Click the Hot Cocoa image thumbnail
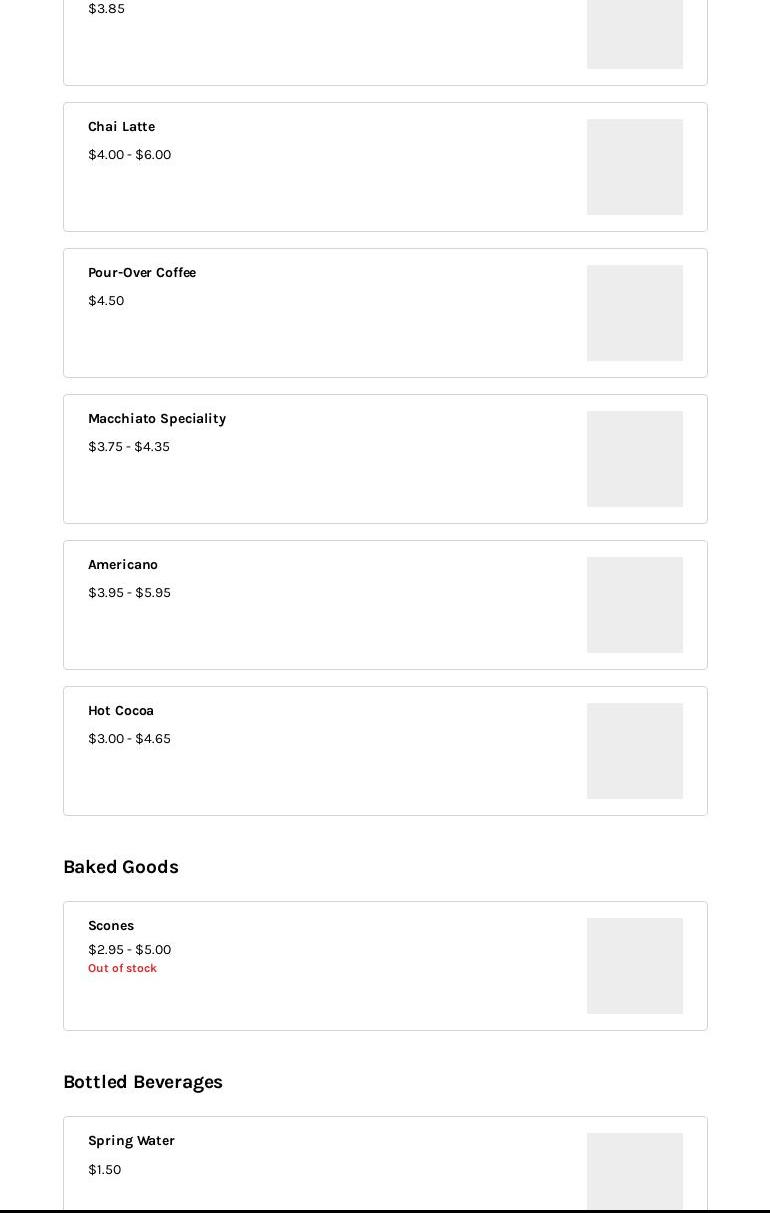This screenshot has height=1213, width=770. 635,751
